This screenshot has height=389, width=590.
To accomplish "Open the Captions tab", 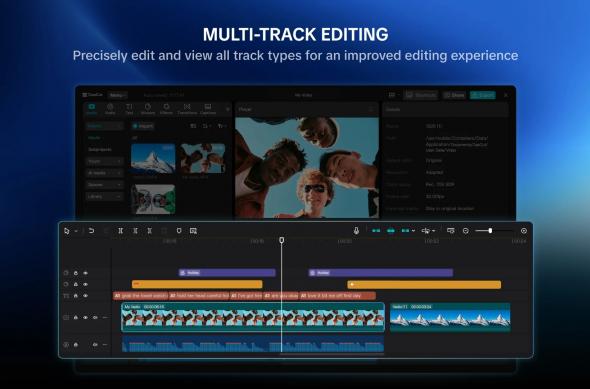I will pyautogui.click(x=208, y=109).
